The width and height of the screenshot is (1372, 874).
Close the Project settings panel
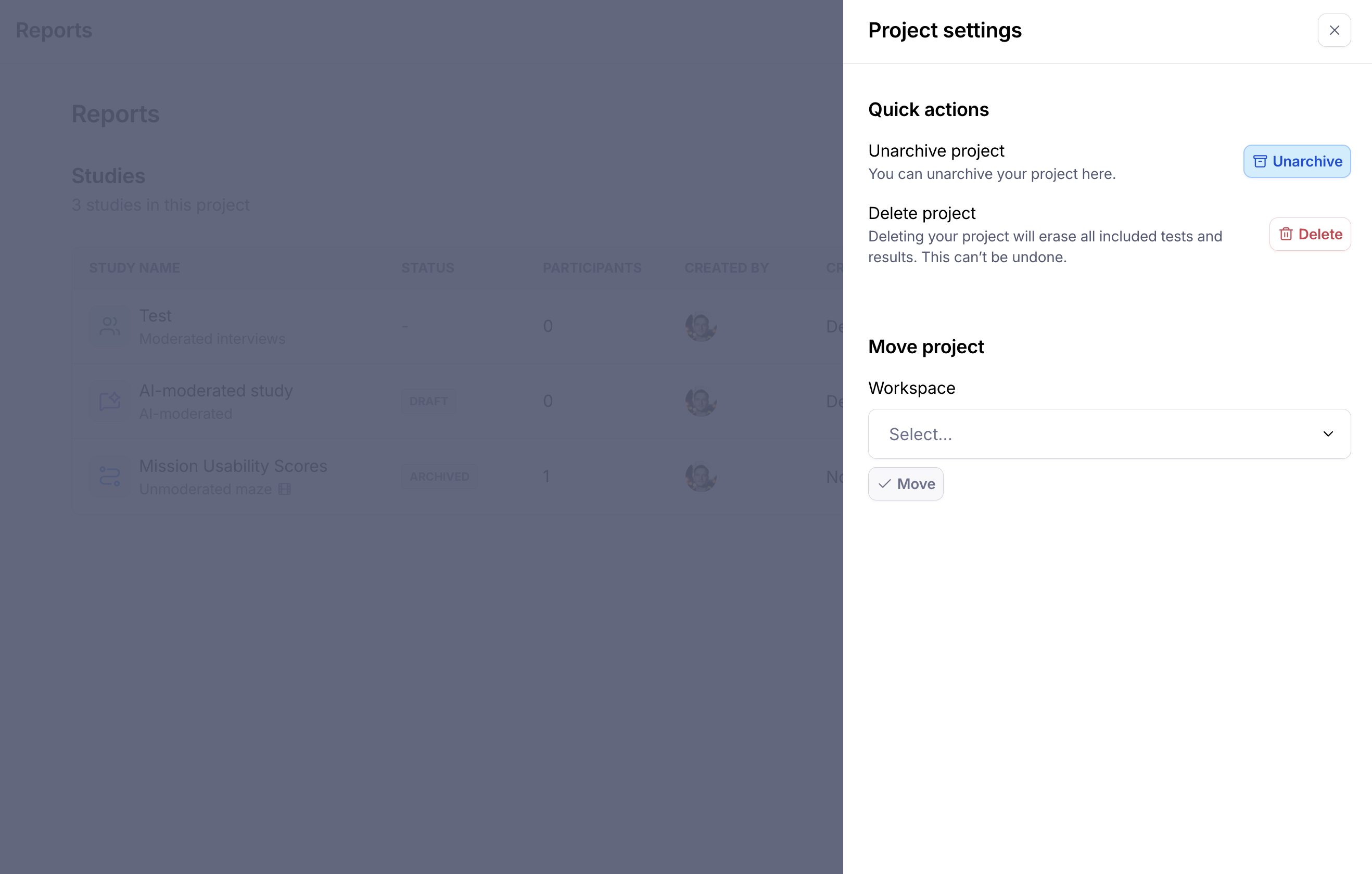(x=1334, y=30)
